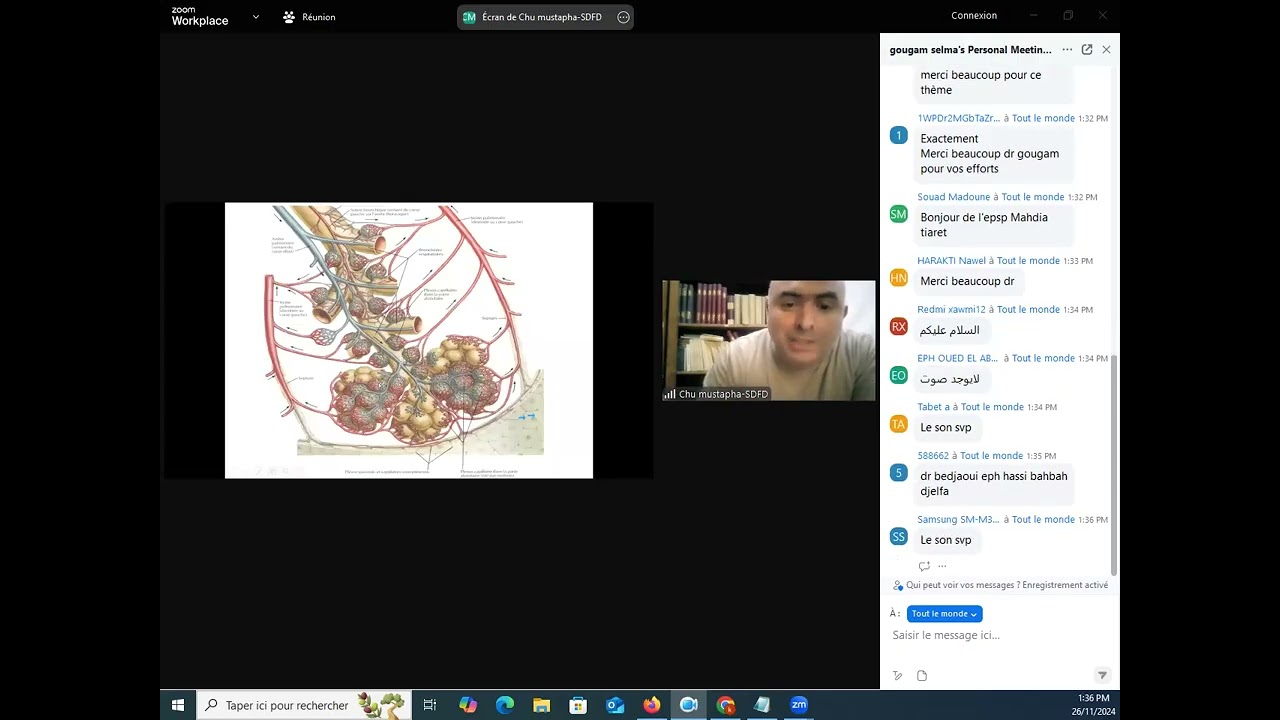Open File Explorer from taskbar

pyautogui.click(x=541, y=705)
